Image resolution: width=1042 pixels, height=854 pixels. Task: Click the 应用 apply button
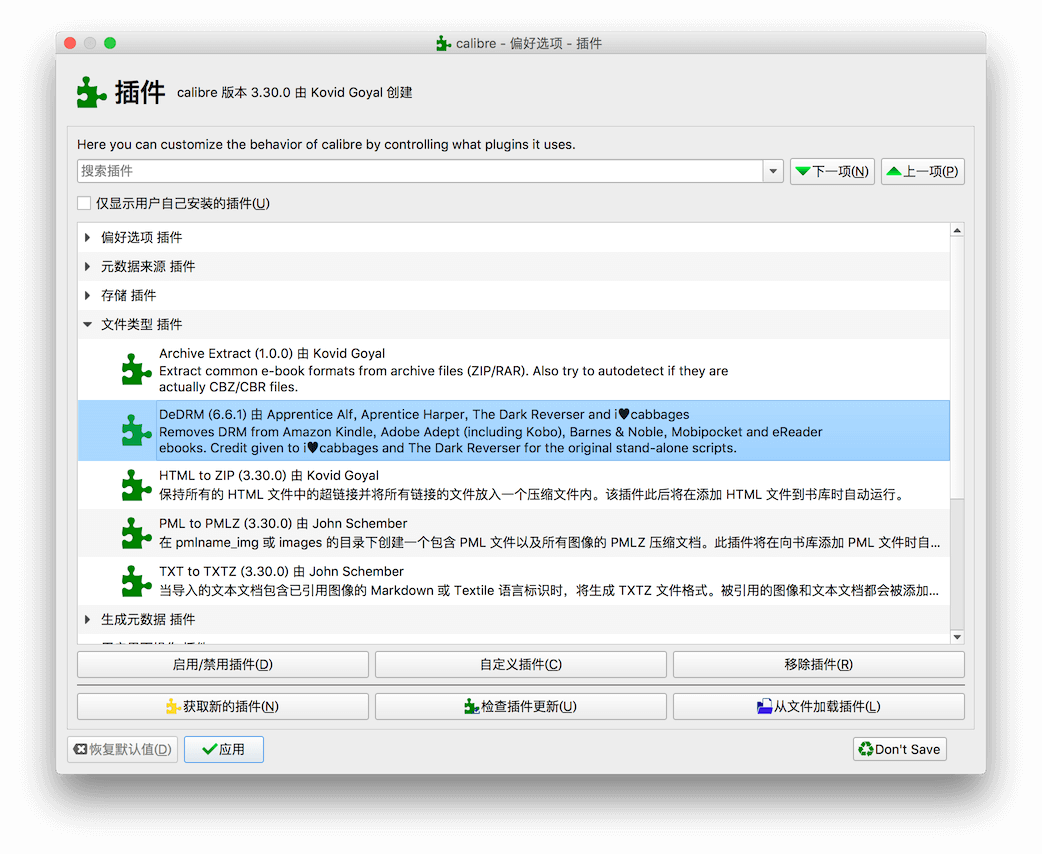point(224,749)
